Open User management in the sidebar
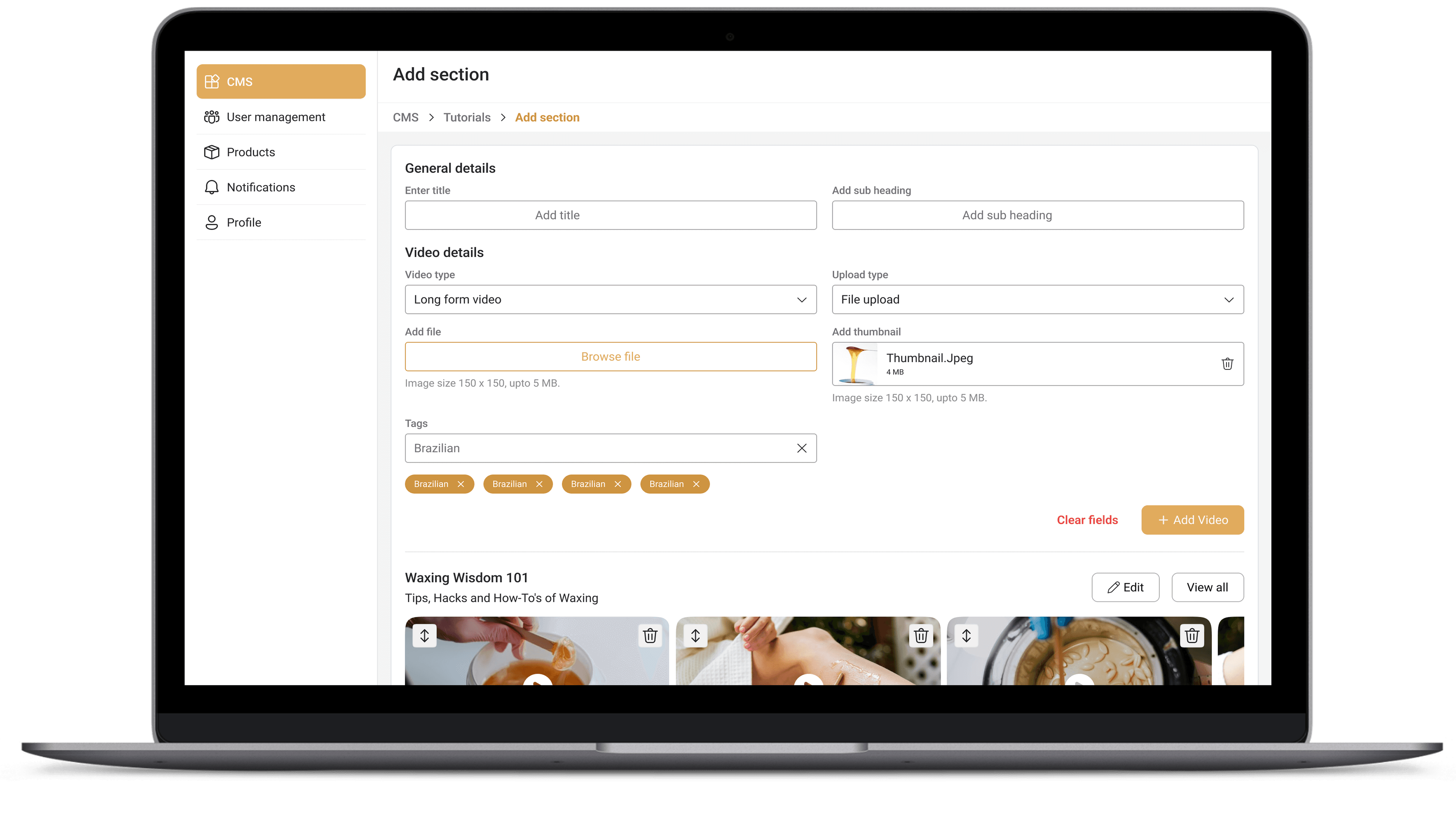This screenshot has height=819, width=1456. click(x=281, y=117)
